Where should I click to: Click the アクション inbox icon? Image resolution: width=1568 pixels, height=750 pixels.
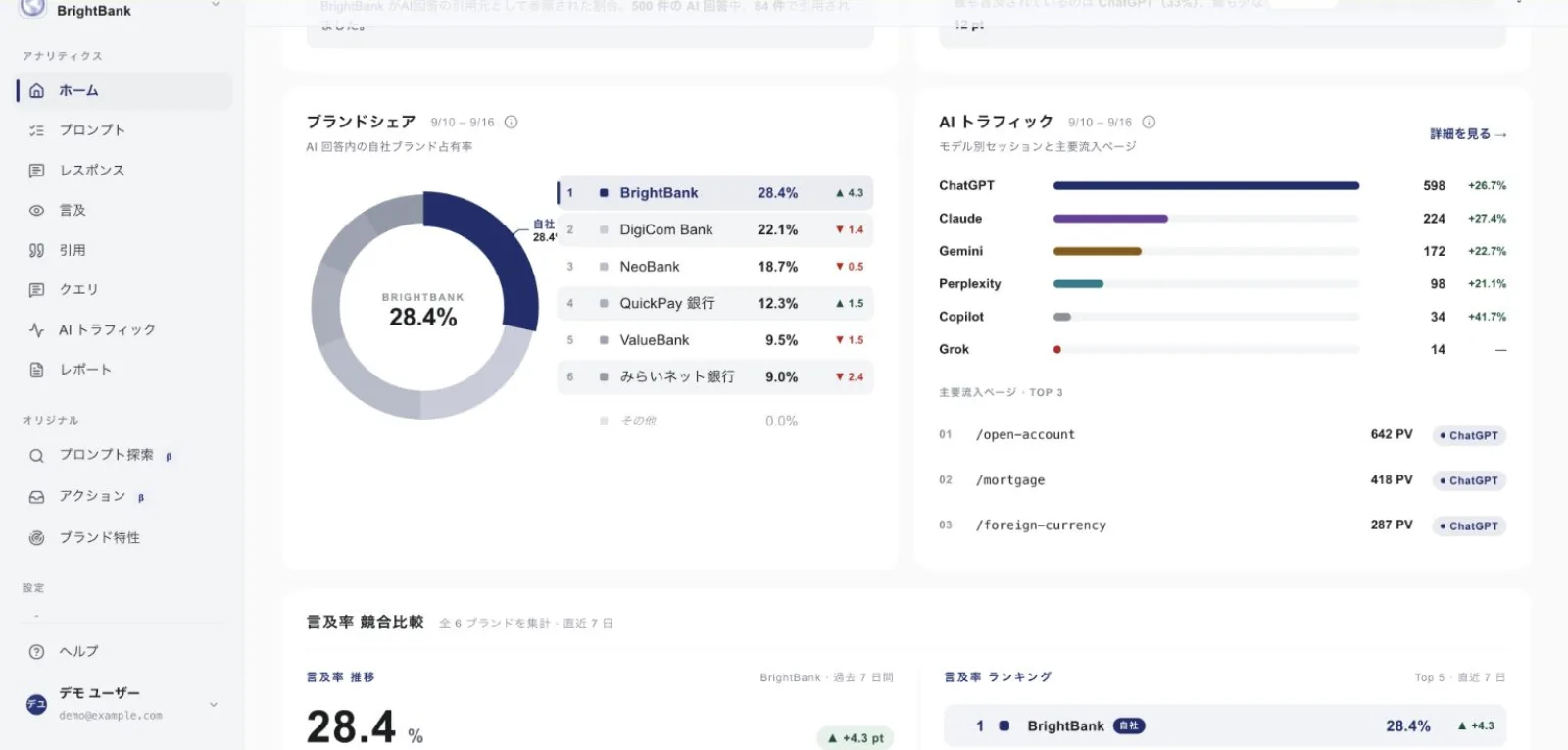[x=36, y=497]
